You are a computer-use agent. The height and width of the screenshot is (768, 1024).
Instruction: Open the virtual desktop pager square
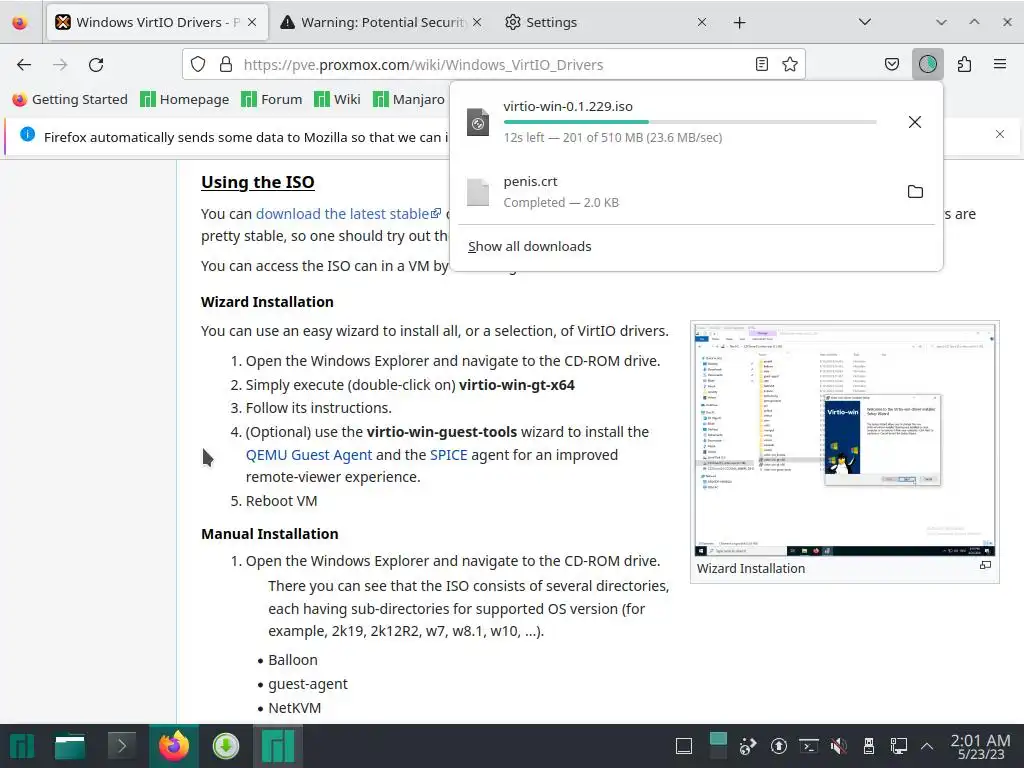pos(718,747)
